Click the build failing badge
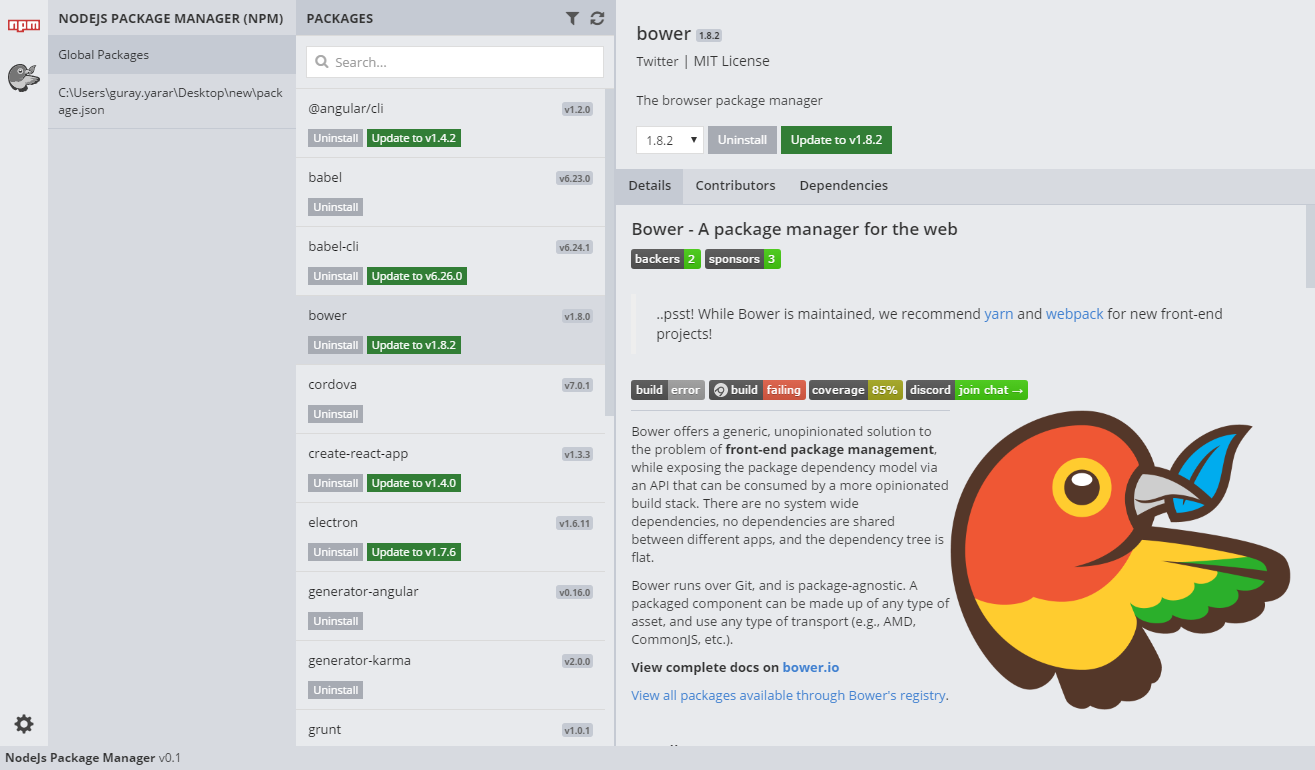This screenshot has height=770, width=1315. 757,390
